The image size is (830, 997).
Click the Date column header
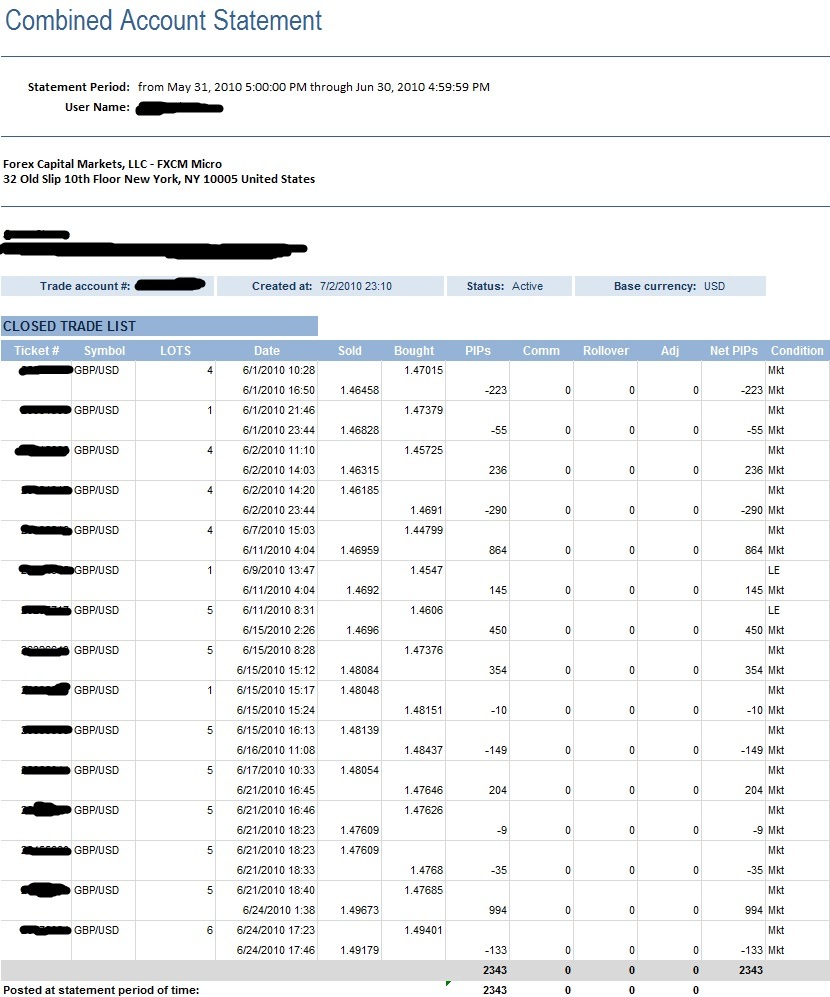[267, 351]
